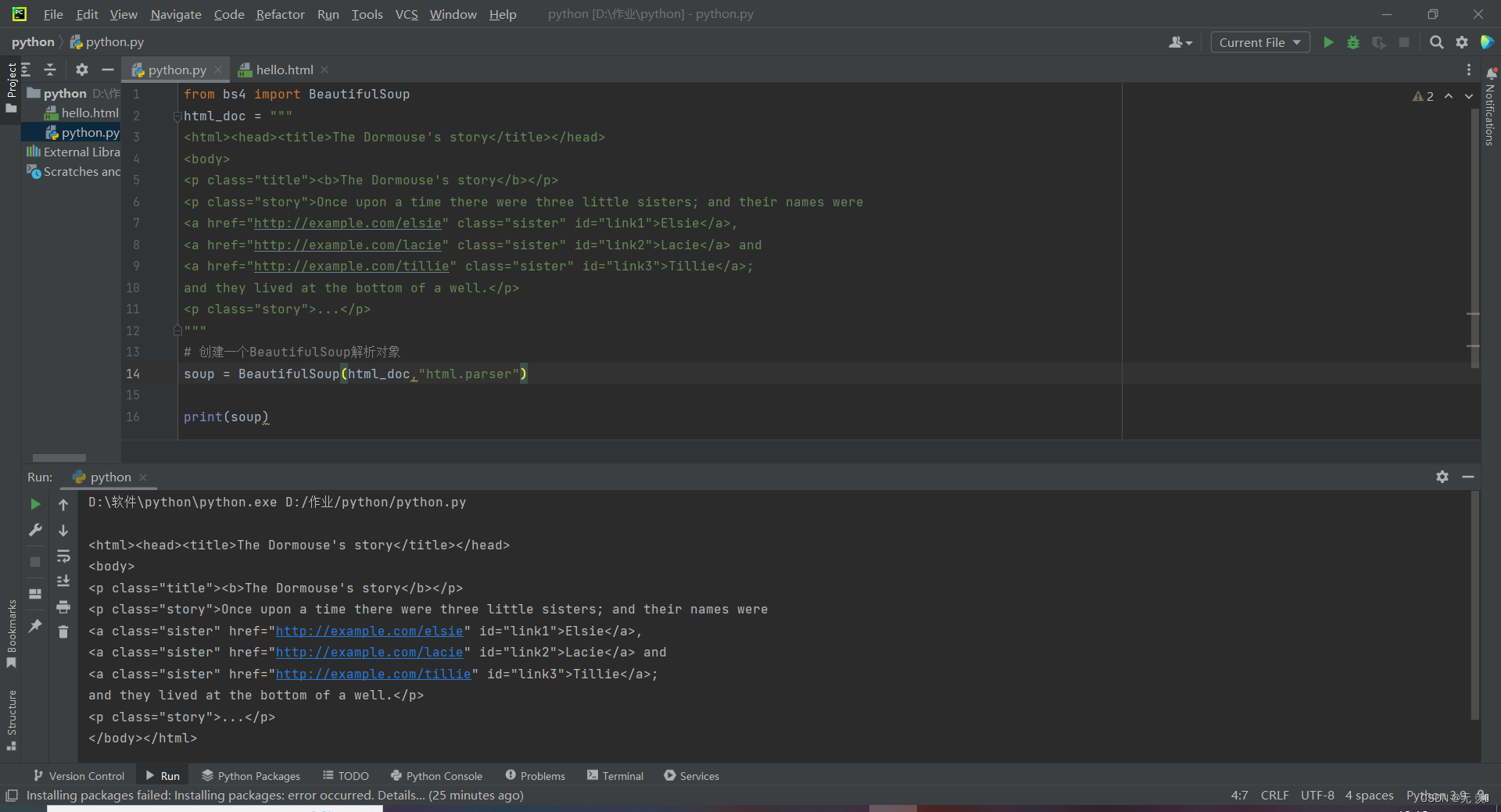1501x812 pixels.
Task: Select hello.html in Project tree
Action: click(x=82, y=113)
